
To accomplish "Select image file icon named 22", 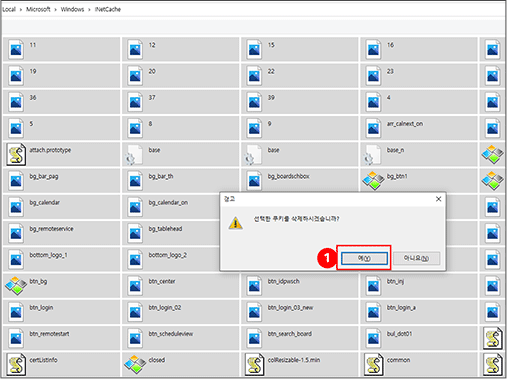I will [254, 76].
